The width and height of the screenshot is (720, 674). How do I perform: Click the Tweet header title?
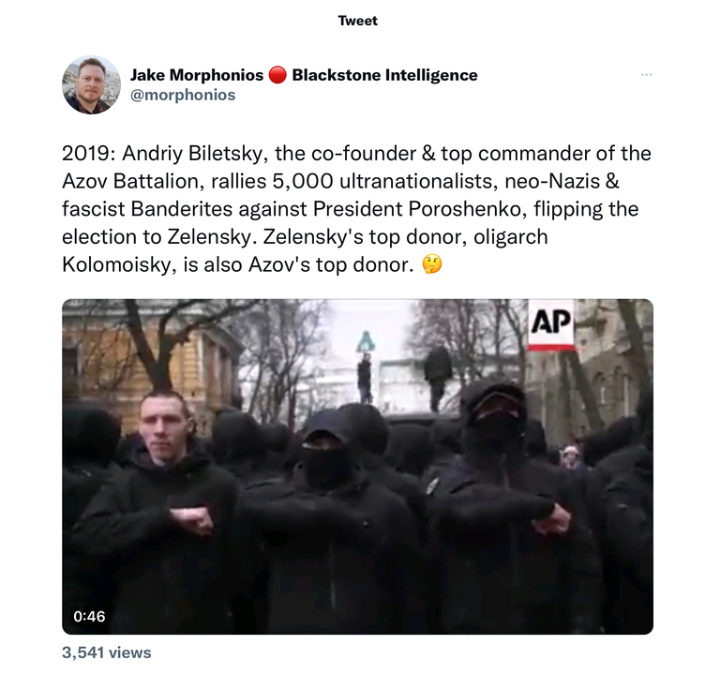(x=358, y=21)
